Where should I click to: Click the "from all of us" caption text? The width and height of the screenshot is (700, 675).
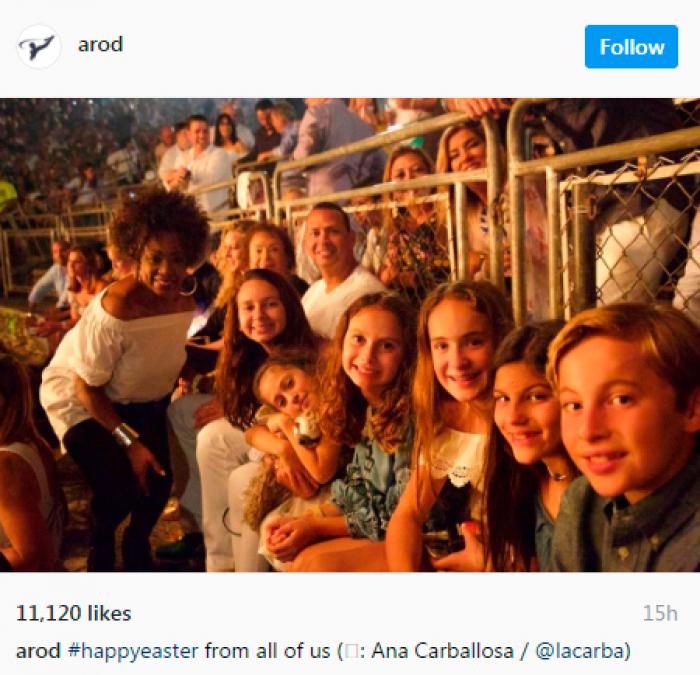coord(267,651)
